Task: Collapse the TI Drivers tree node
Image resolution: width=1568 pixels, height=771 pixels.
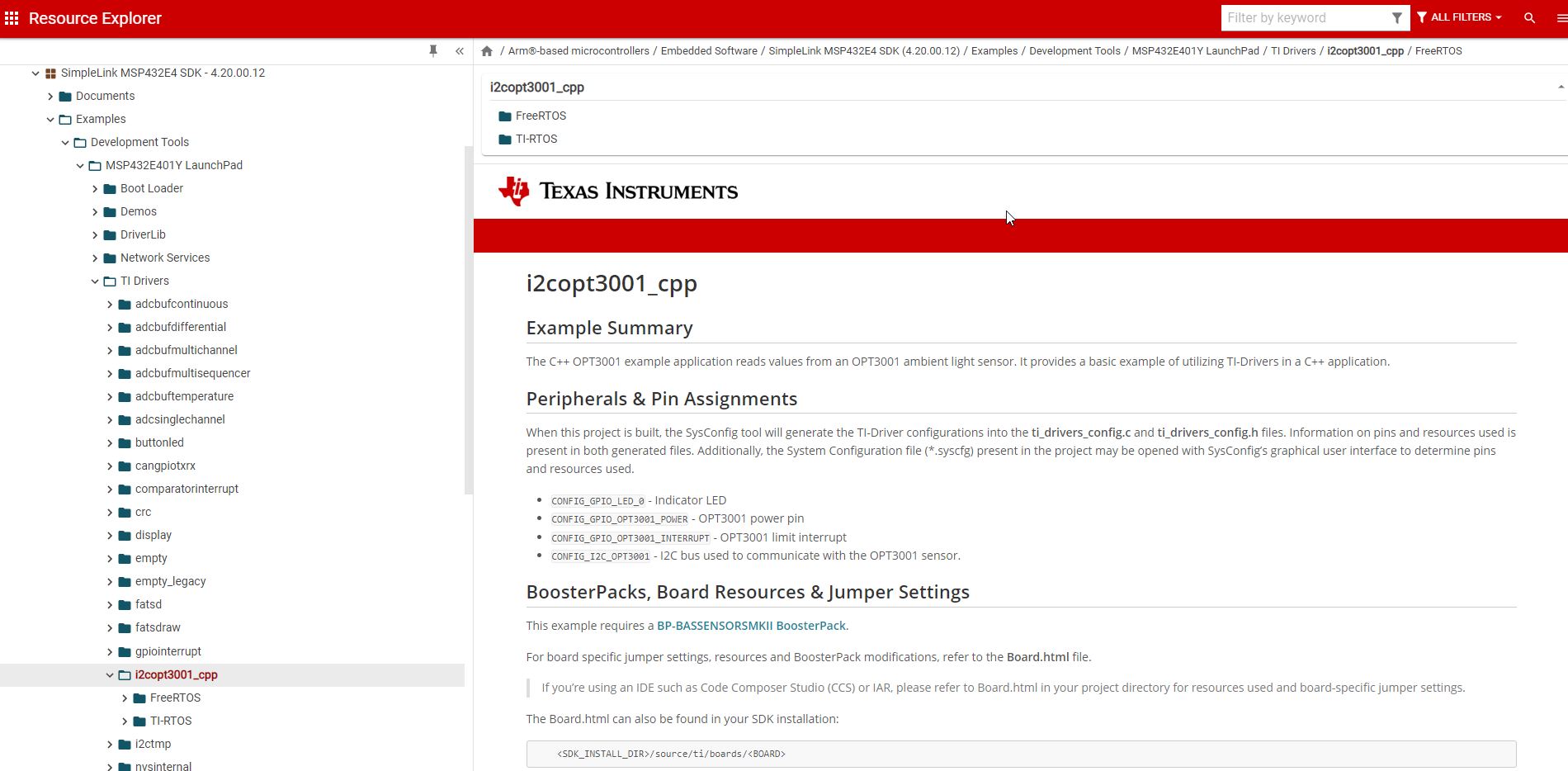Action: (95, 281)
